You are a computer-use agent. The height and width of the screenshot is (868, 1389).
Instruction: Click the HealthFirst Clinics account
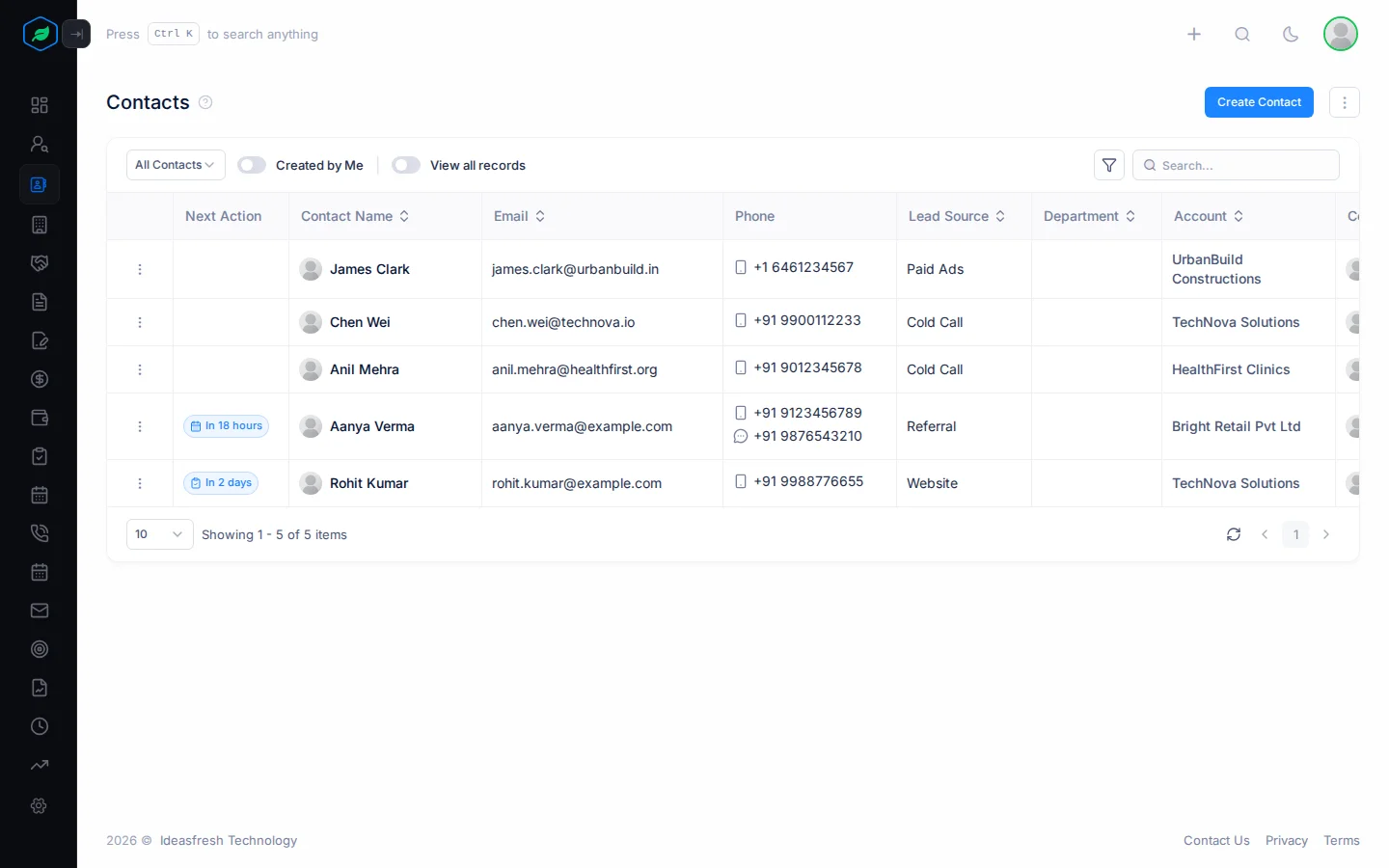click(1231, 369)
